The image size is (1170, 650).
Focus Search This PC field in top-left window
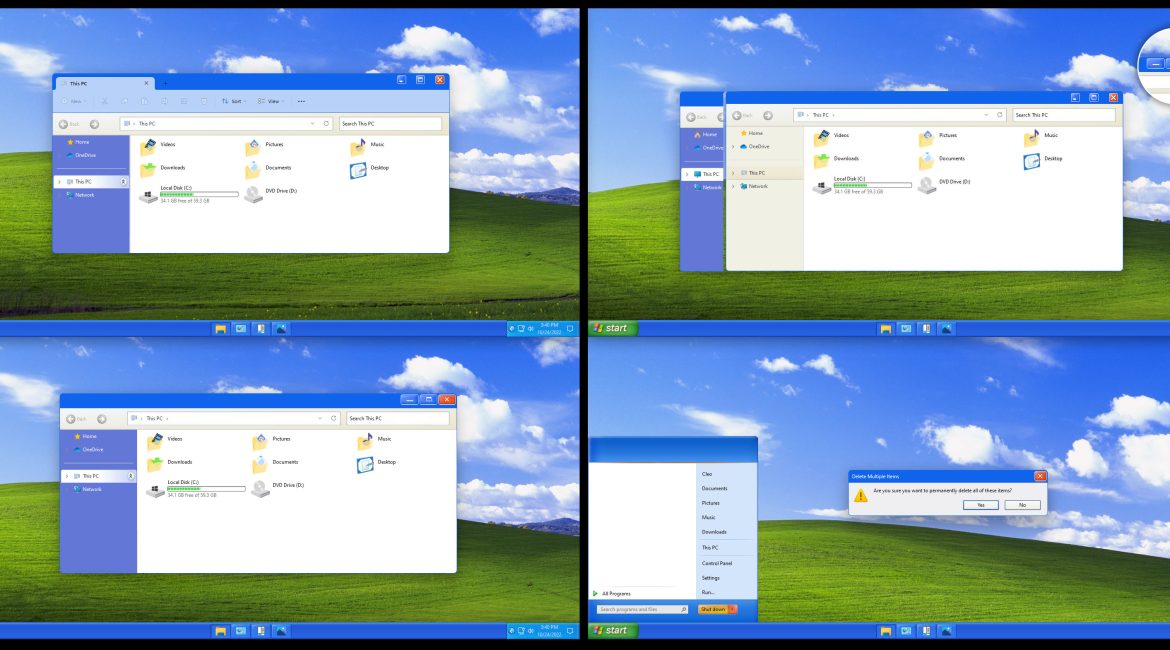tap(390, 124)
